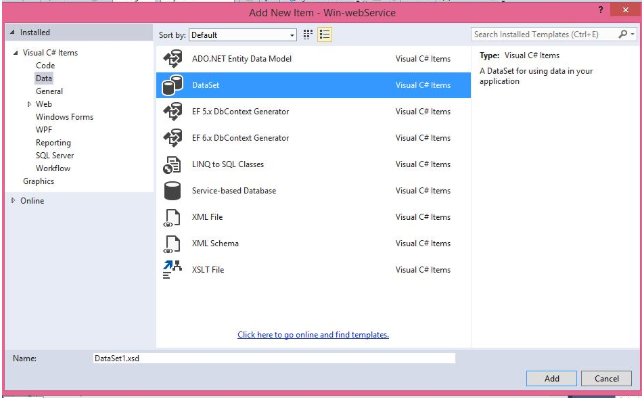Switch to medium icons list view
644x398 pixels.
pos(324,35)
